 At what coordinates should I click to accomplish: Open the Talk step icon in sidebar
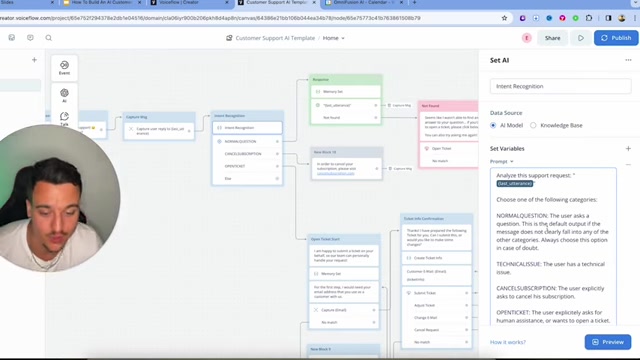64,118
